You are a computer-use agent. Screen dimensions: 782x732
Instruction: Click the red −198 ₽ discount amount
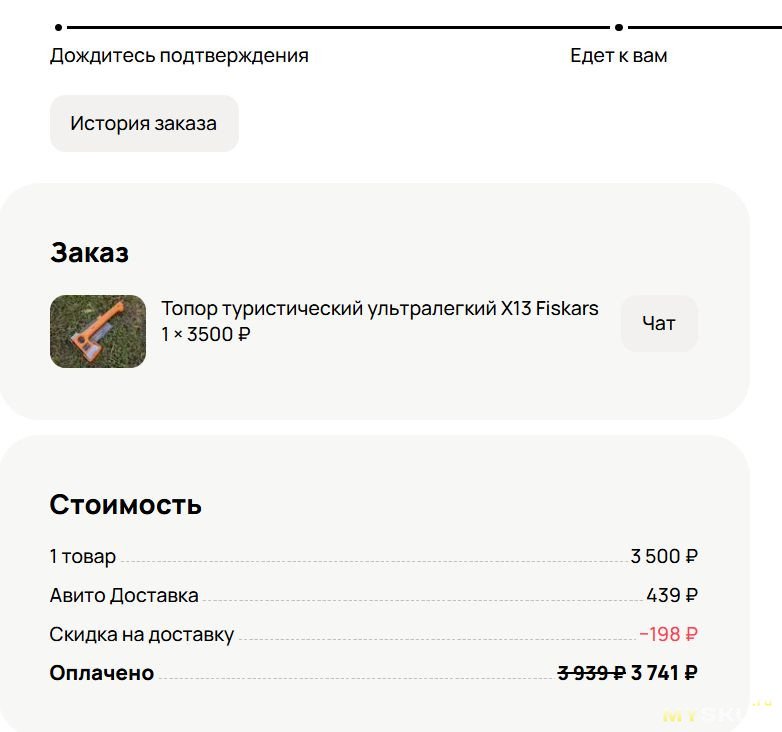click(668, 634)
